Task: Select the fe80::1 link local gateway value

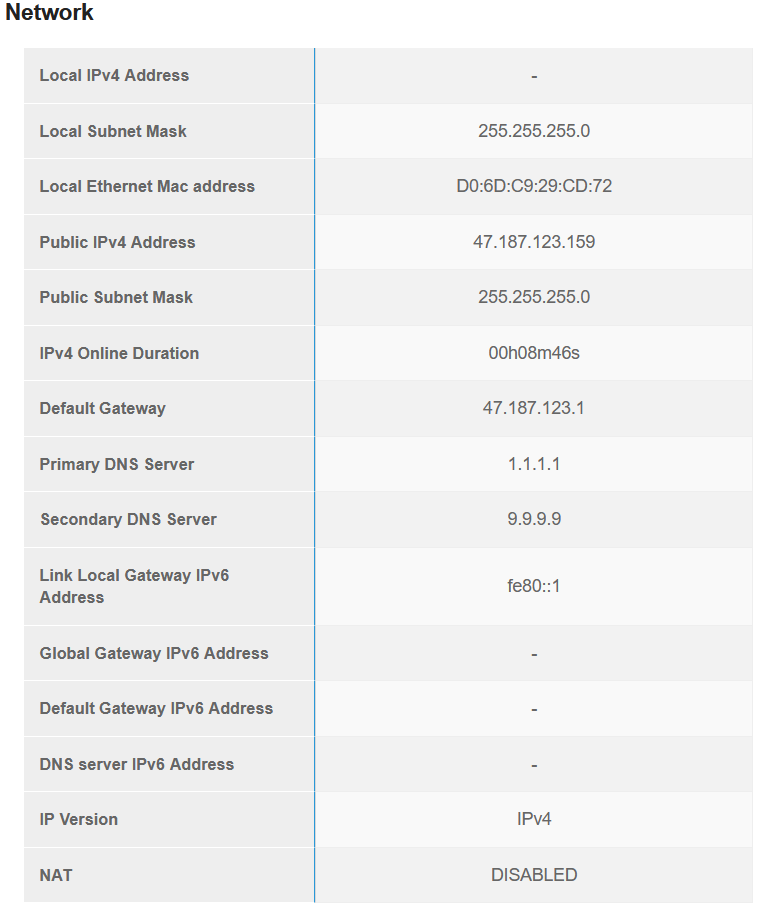Action: pos(534,586)
